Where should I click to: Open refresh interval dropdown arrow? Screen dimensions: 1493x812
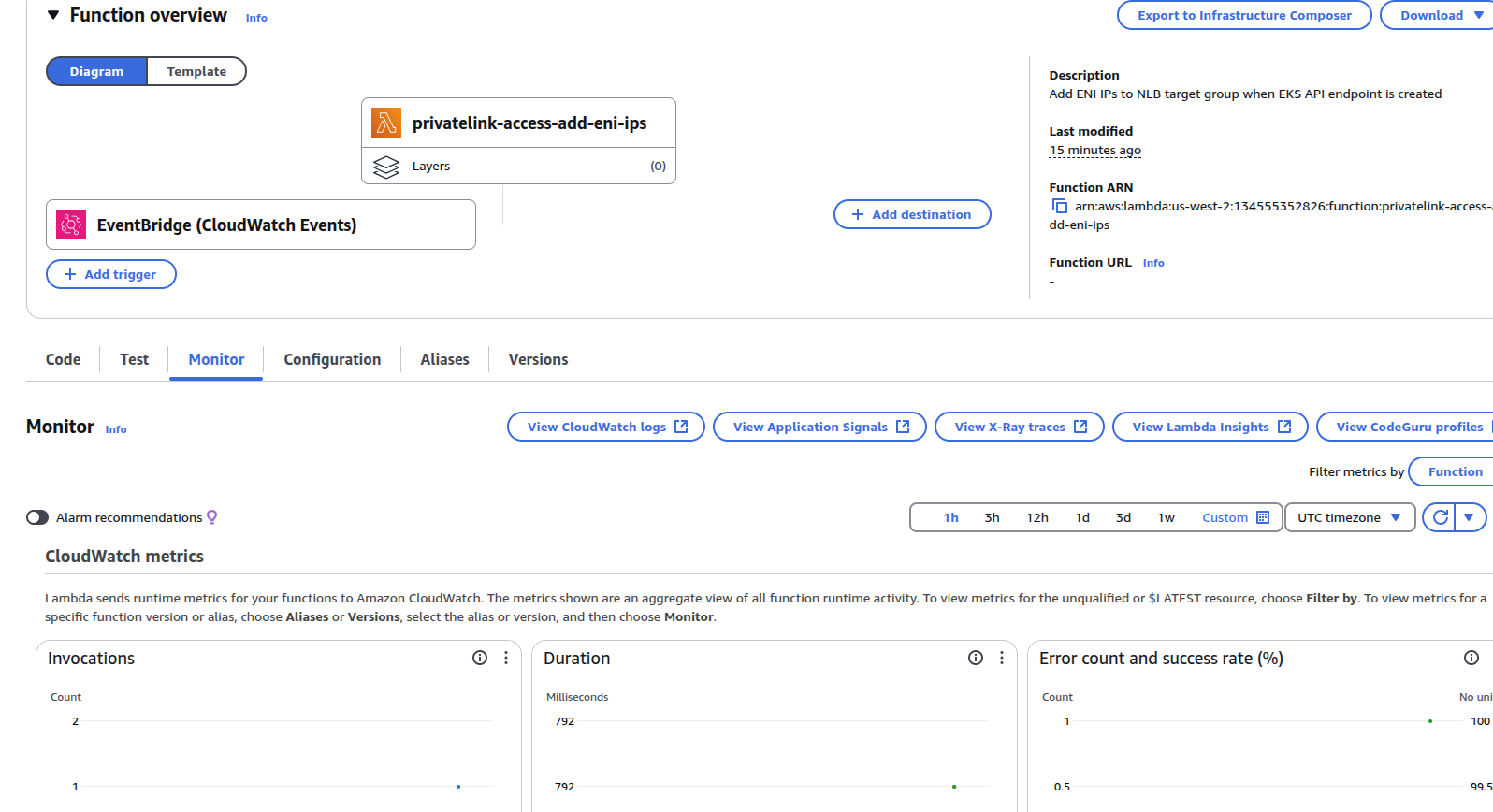click(1470, 517)
